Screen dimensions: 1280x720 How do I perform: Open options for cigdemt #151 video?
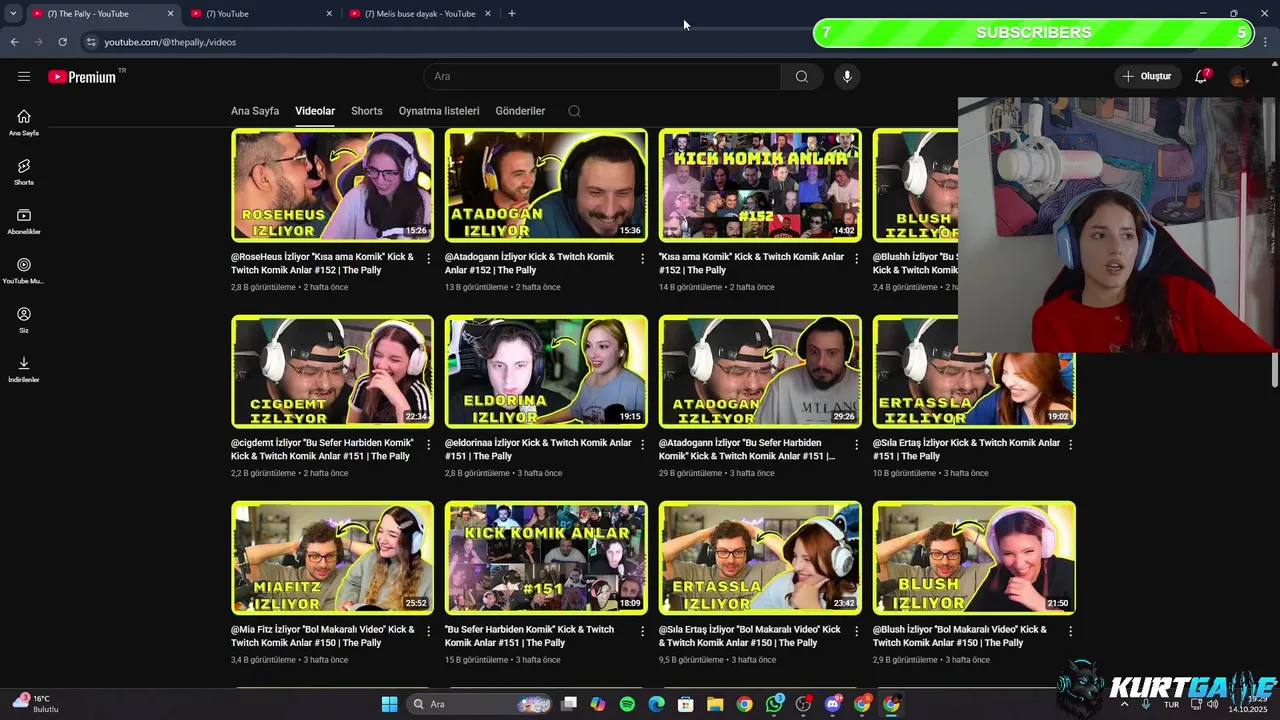pos(428,444)
